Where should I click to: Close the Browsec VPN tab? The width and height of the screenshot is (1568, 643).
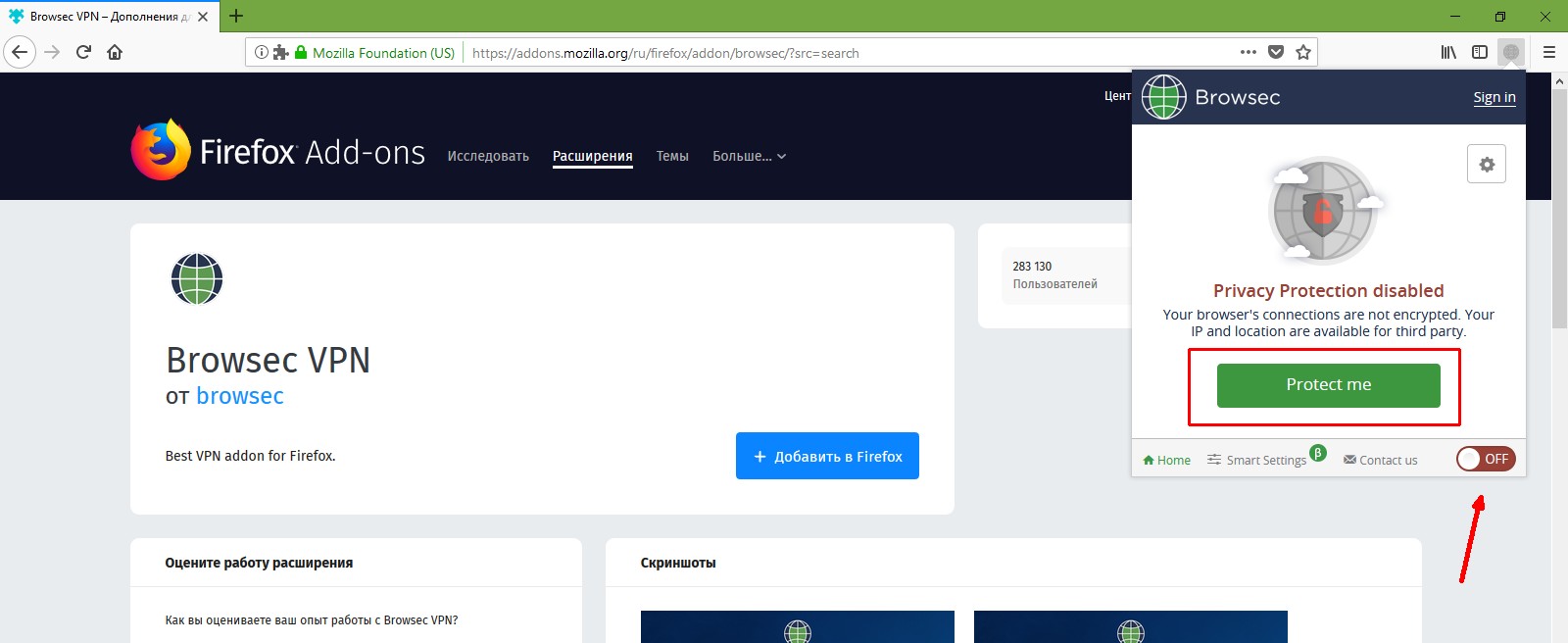[203, 17]
